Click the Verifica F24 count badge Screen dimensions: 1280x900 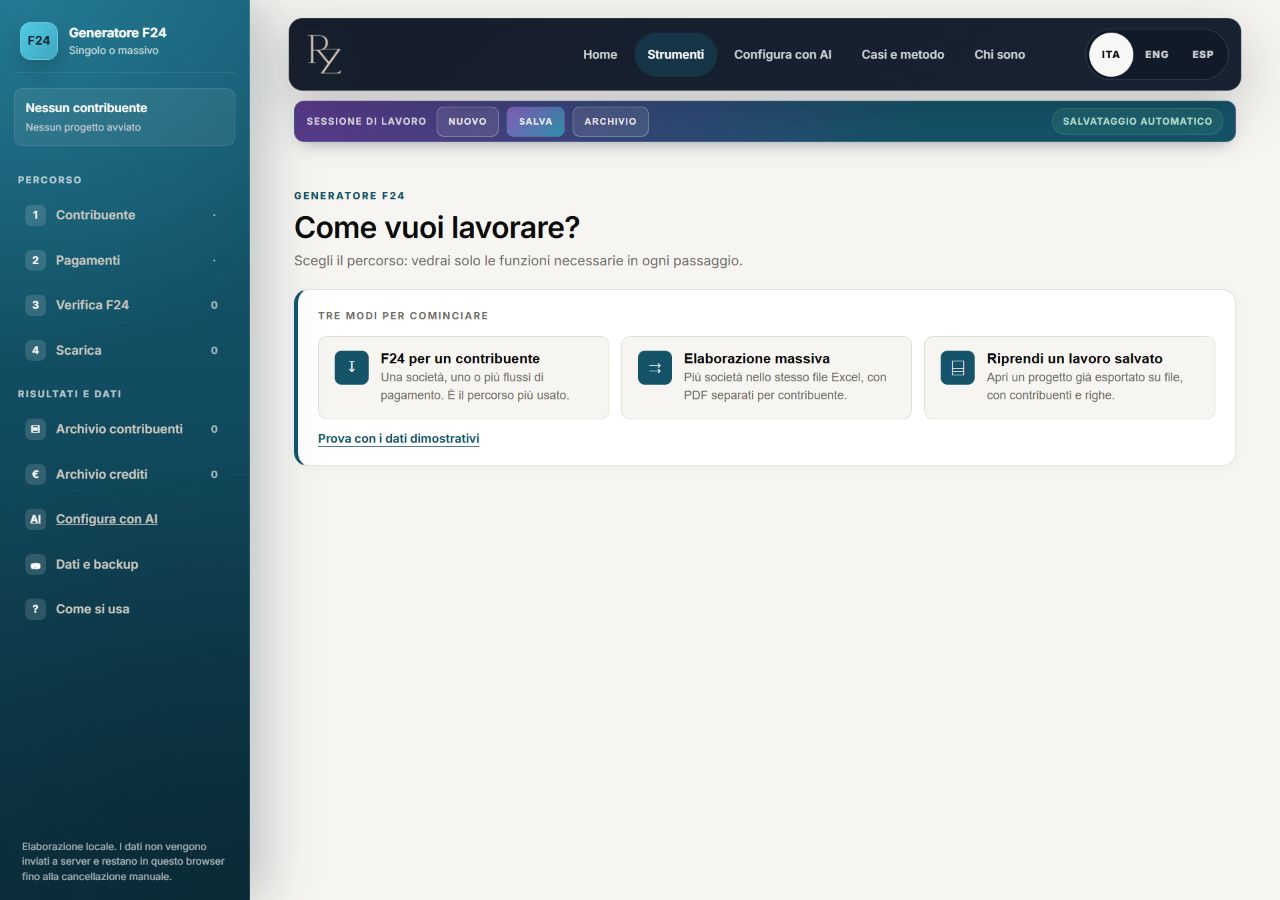214,305
